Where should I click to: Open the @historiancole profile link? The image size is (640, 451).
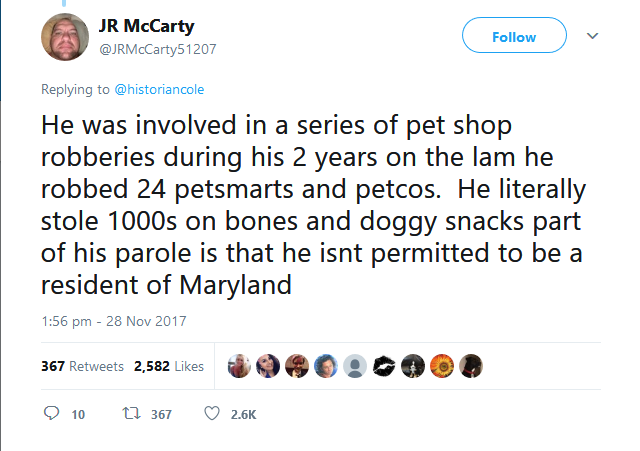[x=158, y=90]
